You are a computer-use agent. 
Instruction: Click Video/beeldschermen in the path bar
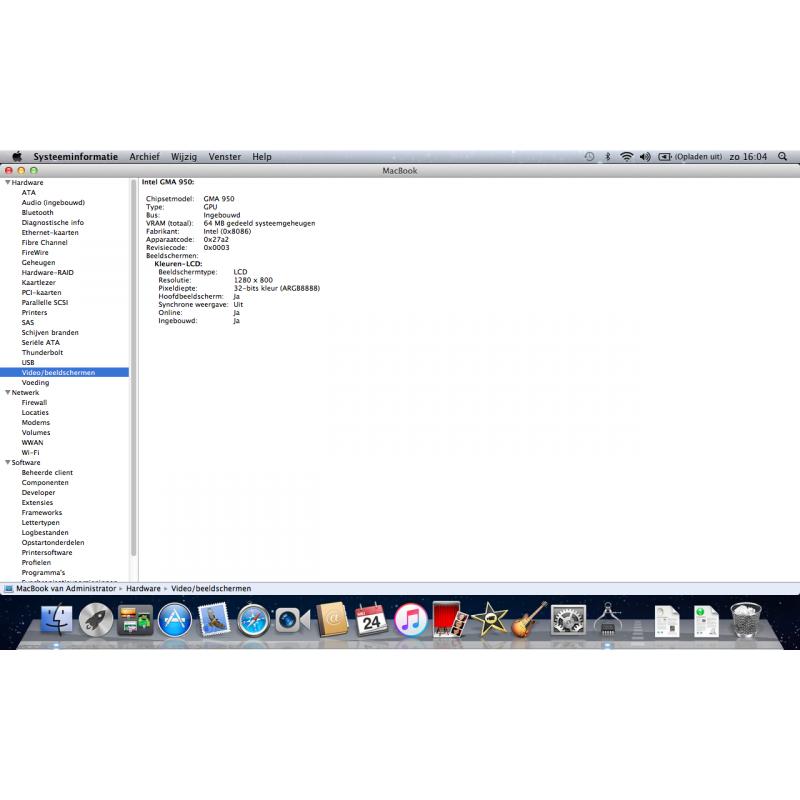(211, 588)
